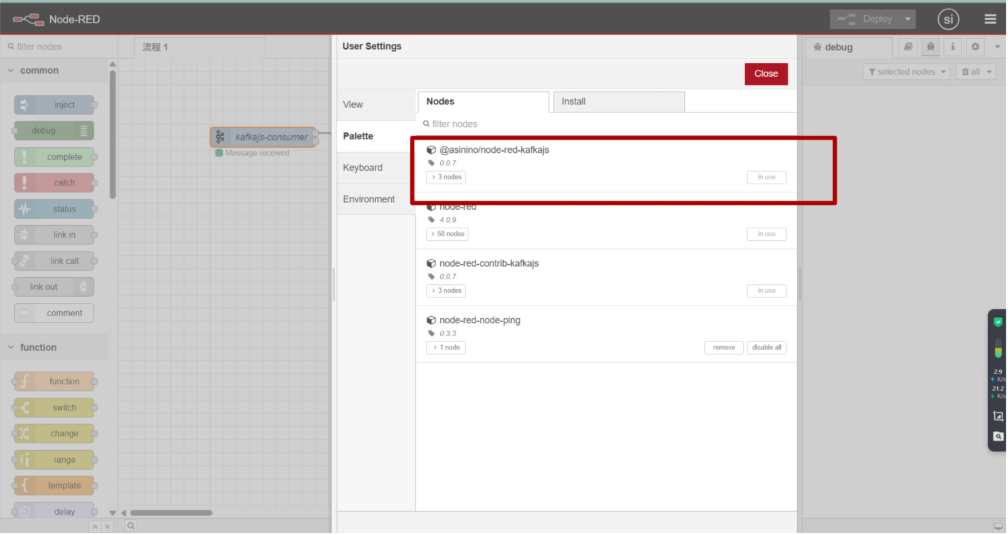Screen dimensions: 1008x535
Task: Open the Deploy dropdown arrow
Action: pos(907,19)
